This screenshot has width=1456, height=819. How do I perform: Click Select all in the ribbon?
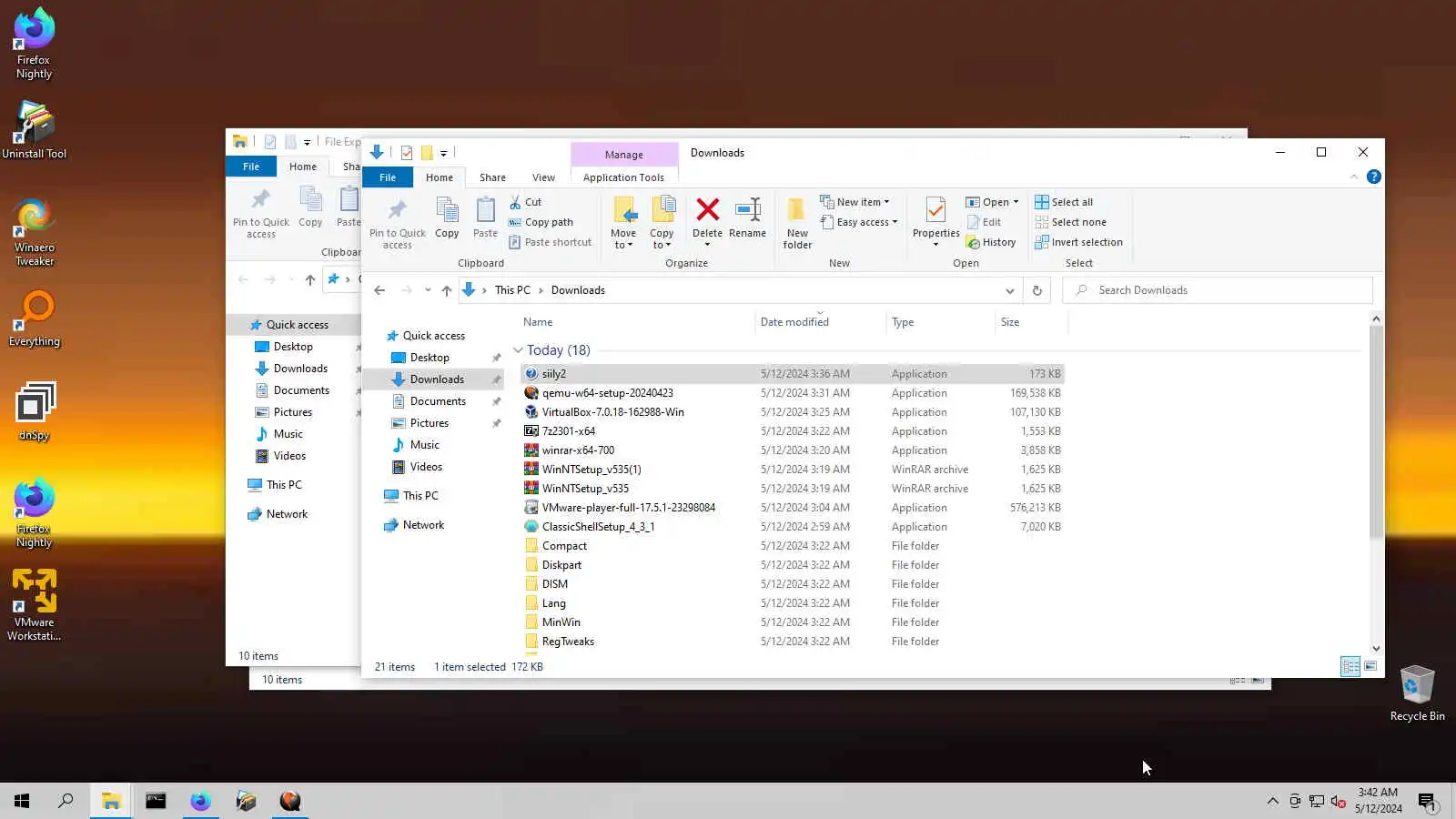tap(1064, 202)
